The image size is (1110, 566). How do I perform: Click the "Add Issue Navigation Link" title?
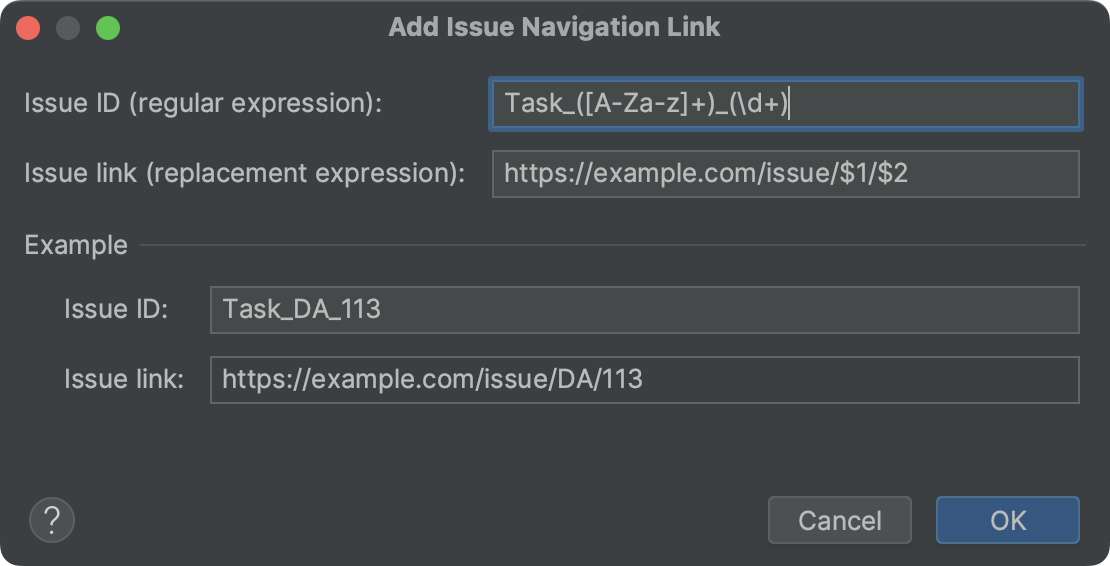pos(554,27)
